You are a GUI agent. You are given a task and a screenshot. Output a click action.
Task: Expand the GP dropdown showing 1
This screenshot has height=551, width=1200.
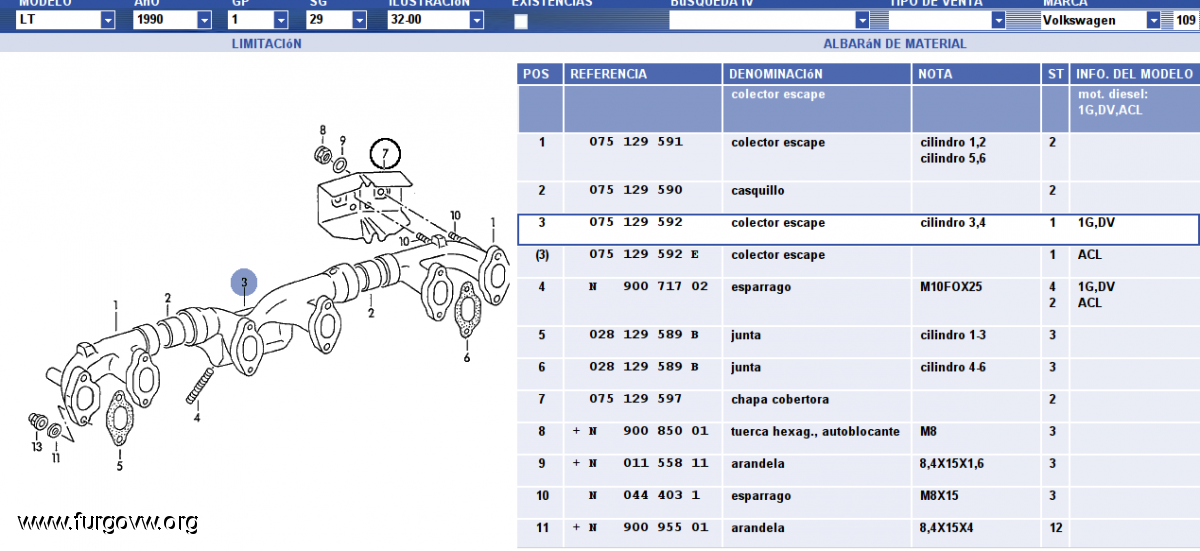click(x=258, y=20)
